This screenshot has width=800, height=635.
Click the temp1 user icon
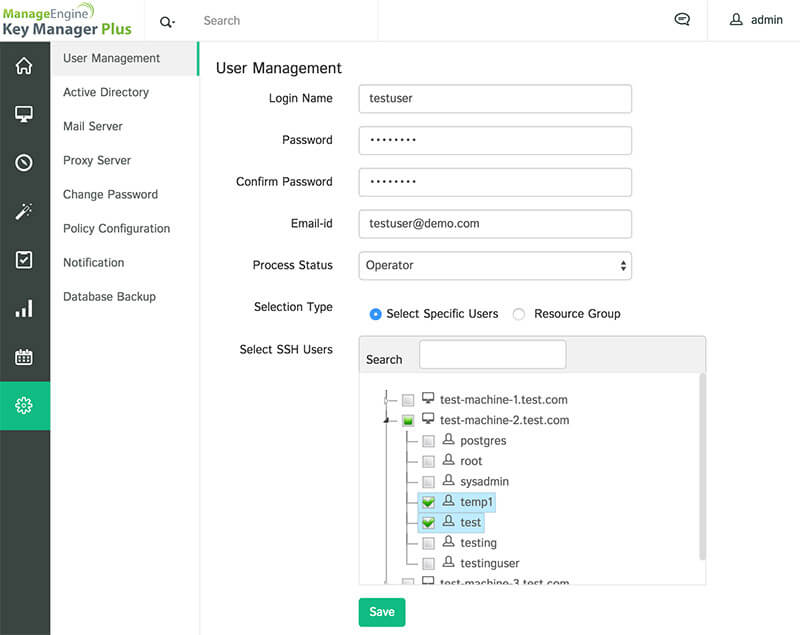click(x=448, y=500)
